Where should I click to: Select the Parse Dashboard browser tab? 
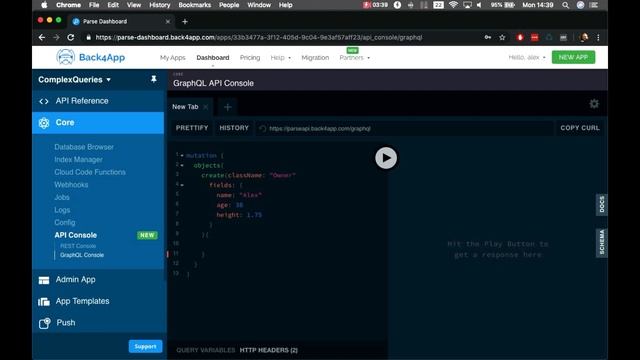point(121,21)
